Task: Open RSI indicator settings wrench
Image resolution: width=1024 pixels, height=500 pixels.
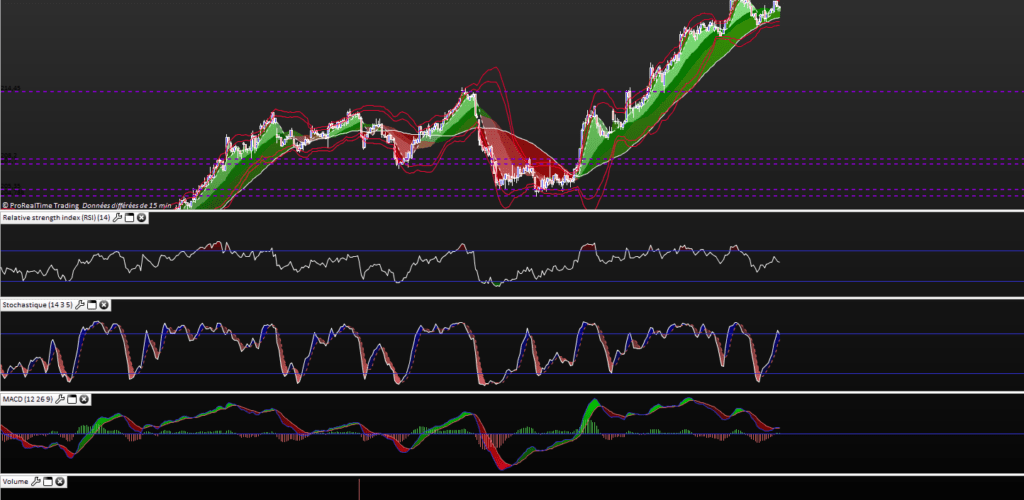Action: [x=118, y=217]
